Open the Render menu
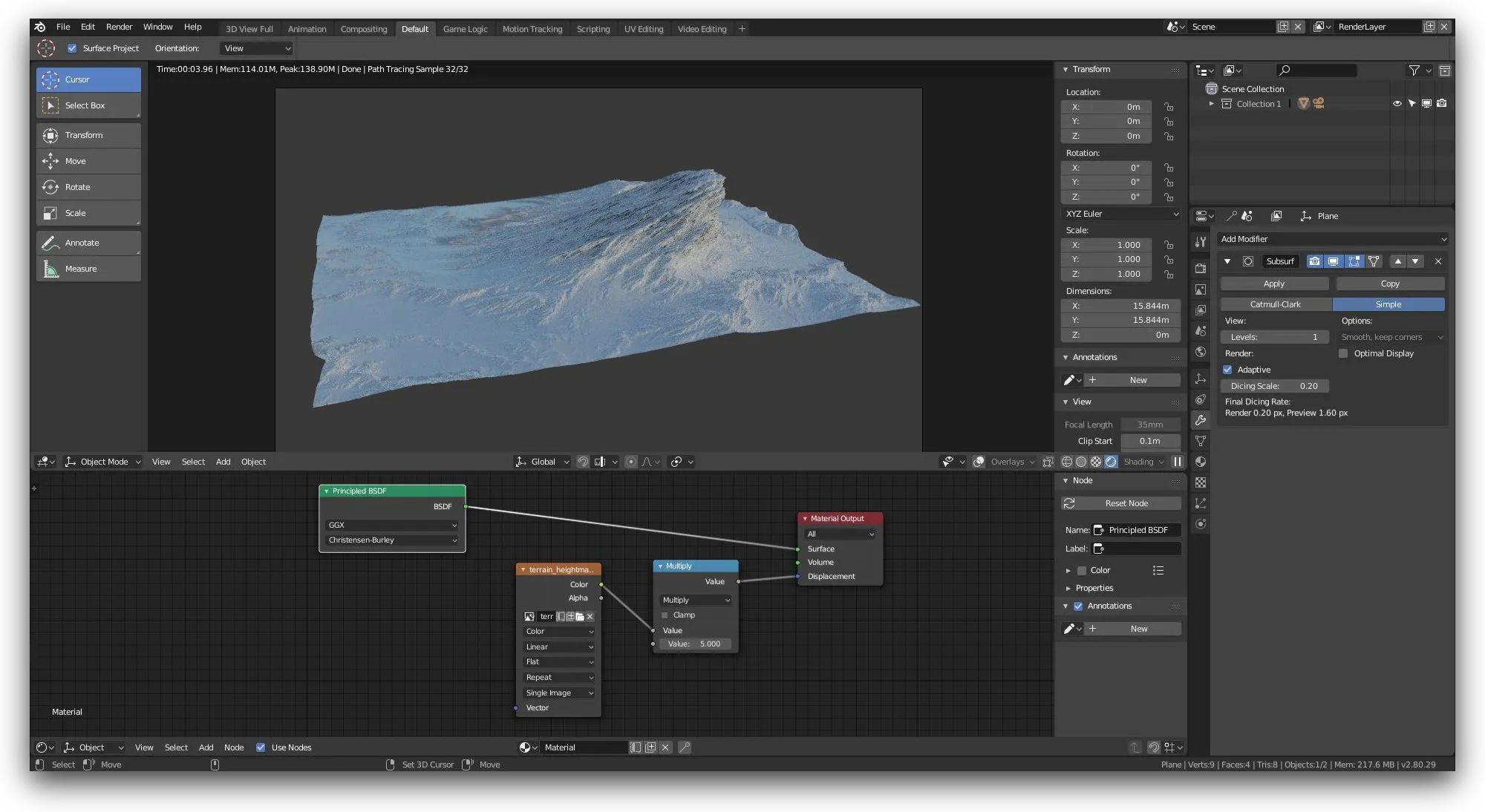Viewport: 1485px width, 812px height. (119, 27)
